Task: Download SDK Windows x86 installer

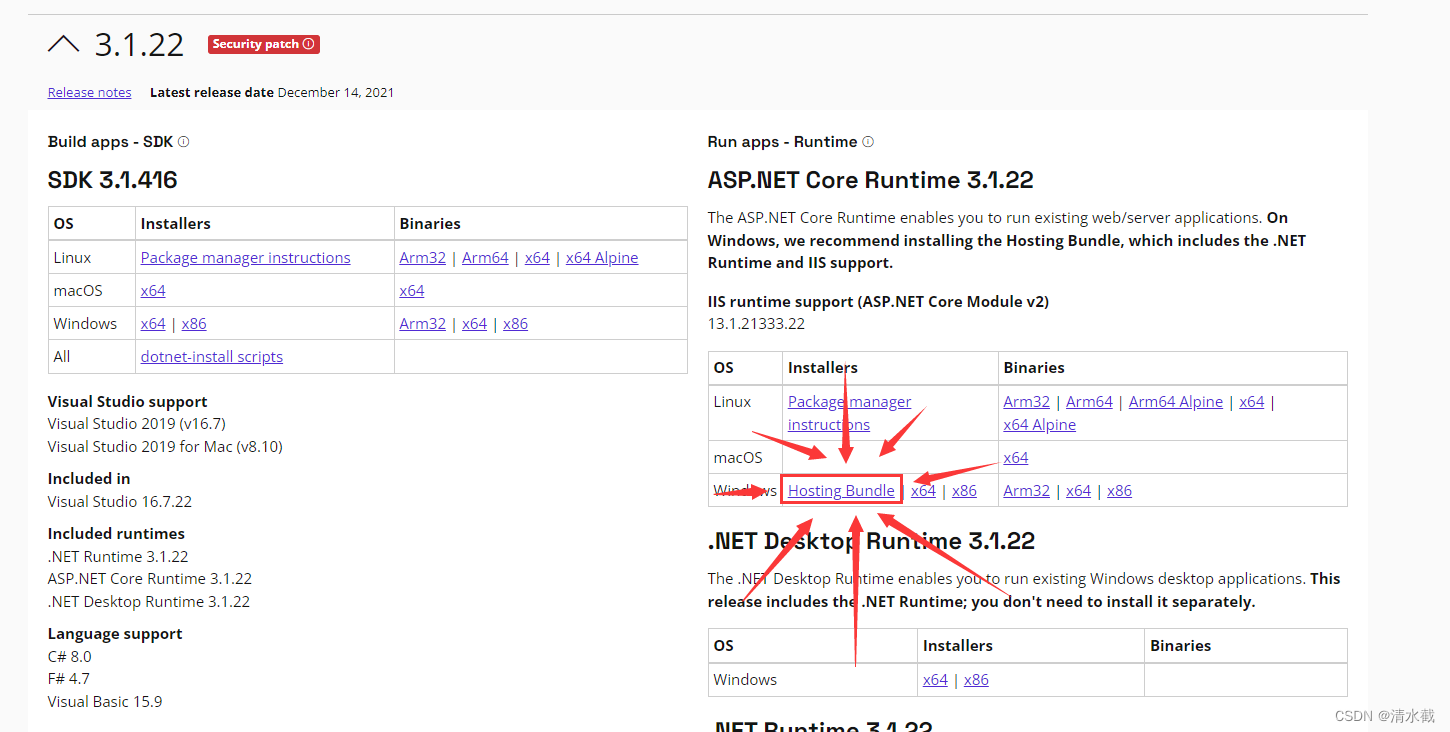Action: (194, 323)
